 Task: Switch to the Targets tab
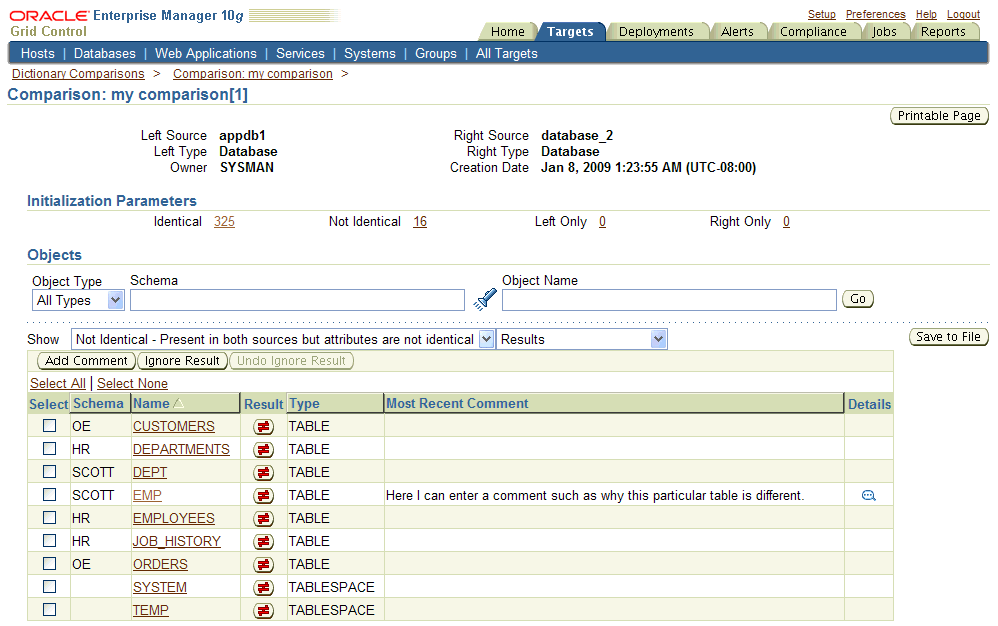click(570, 32)
